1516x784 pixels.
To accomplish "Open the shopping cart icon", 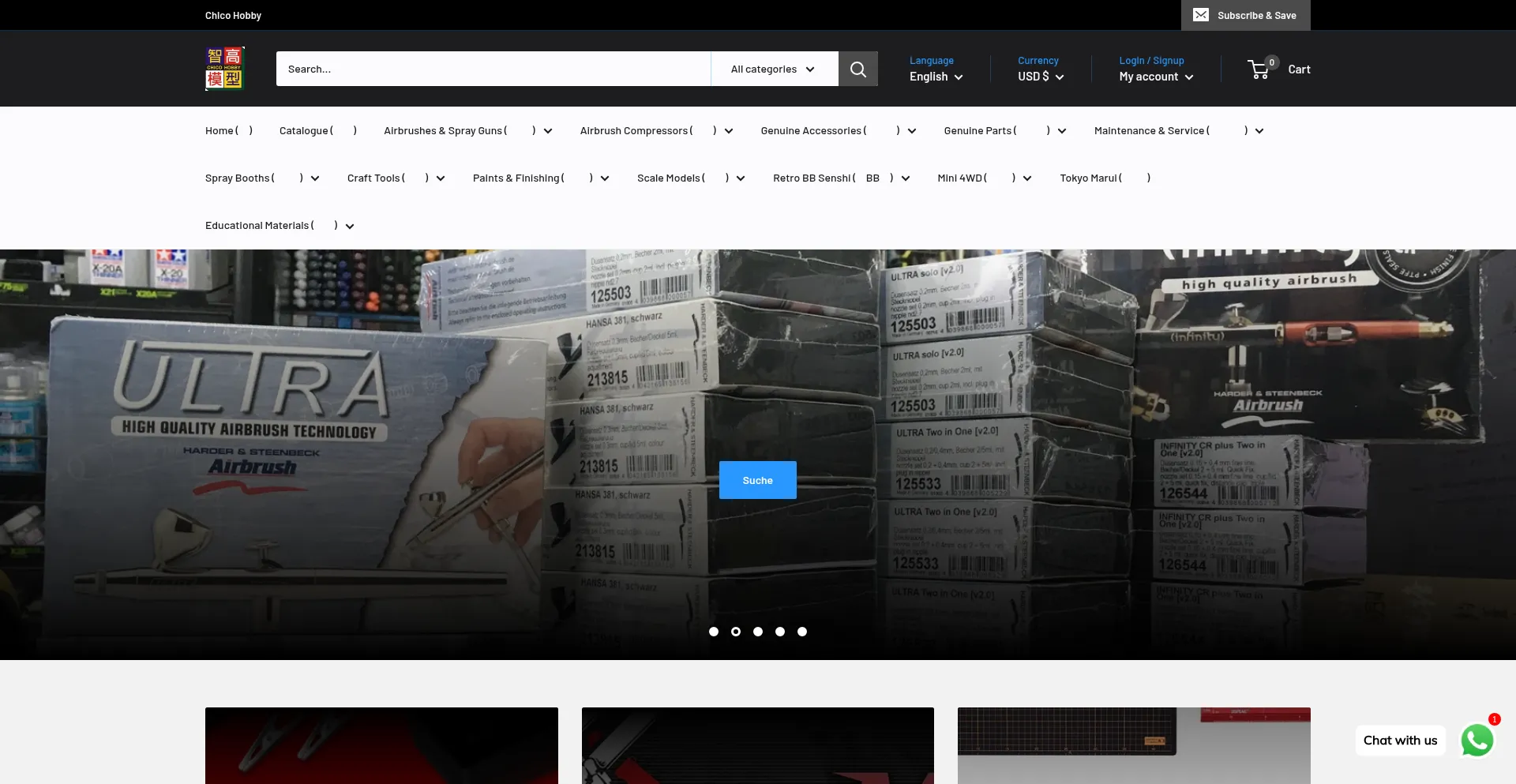I will pyautogui.click(x=1259, y=69).
